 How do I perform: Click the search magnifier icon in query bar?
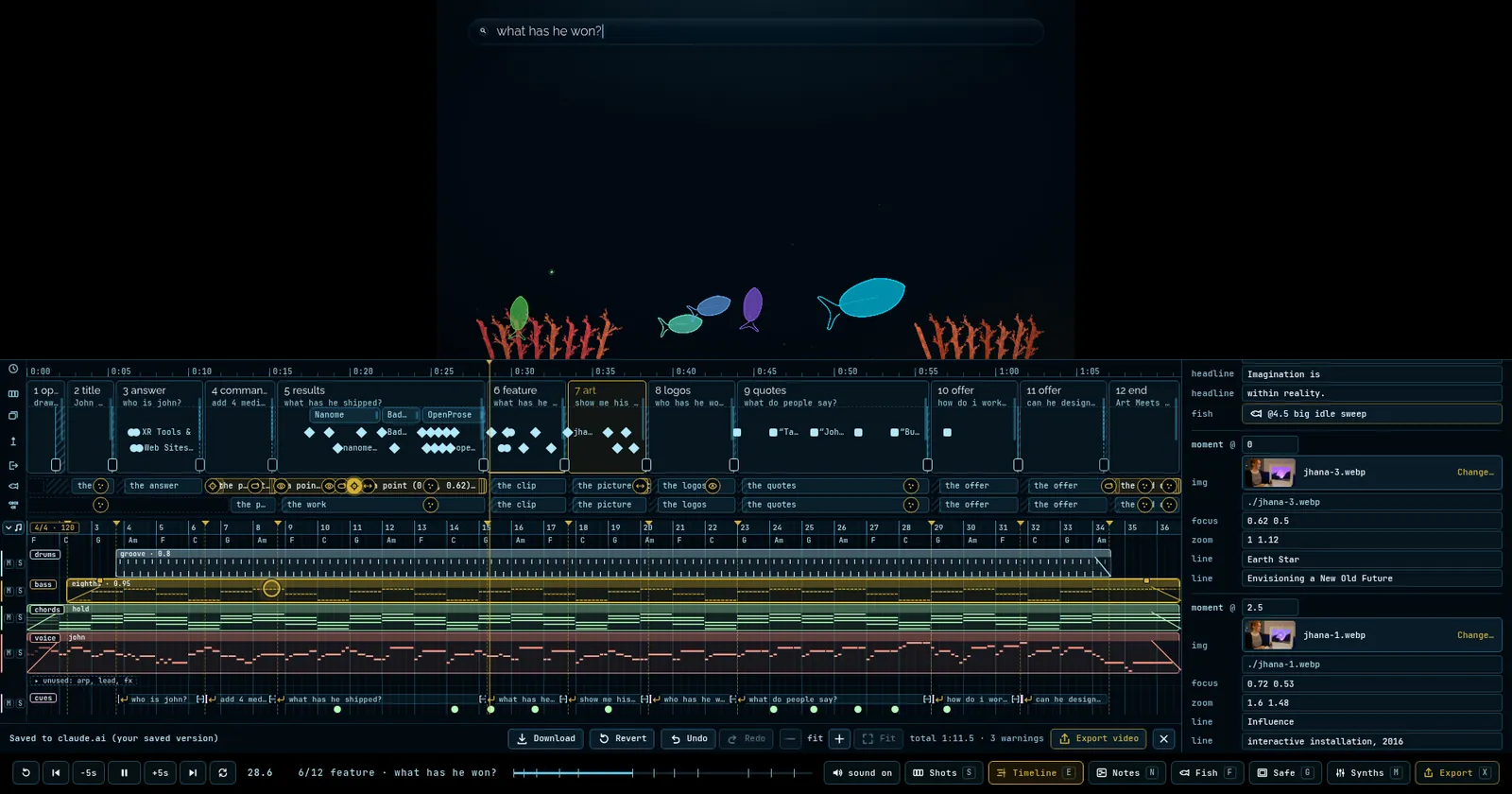[483, 31]
